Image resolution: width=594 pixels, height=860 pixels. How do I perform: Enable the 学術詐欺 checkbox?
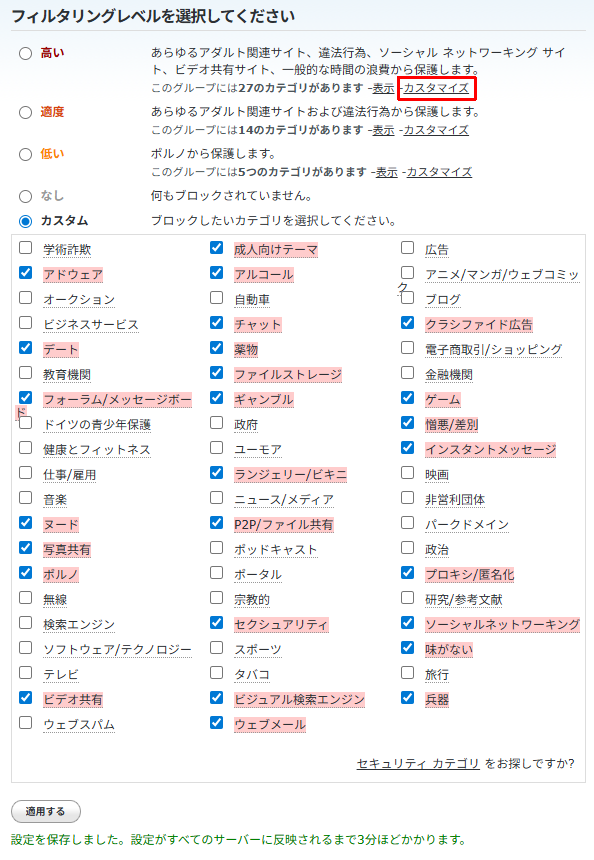coord(25,247)
